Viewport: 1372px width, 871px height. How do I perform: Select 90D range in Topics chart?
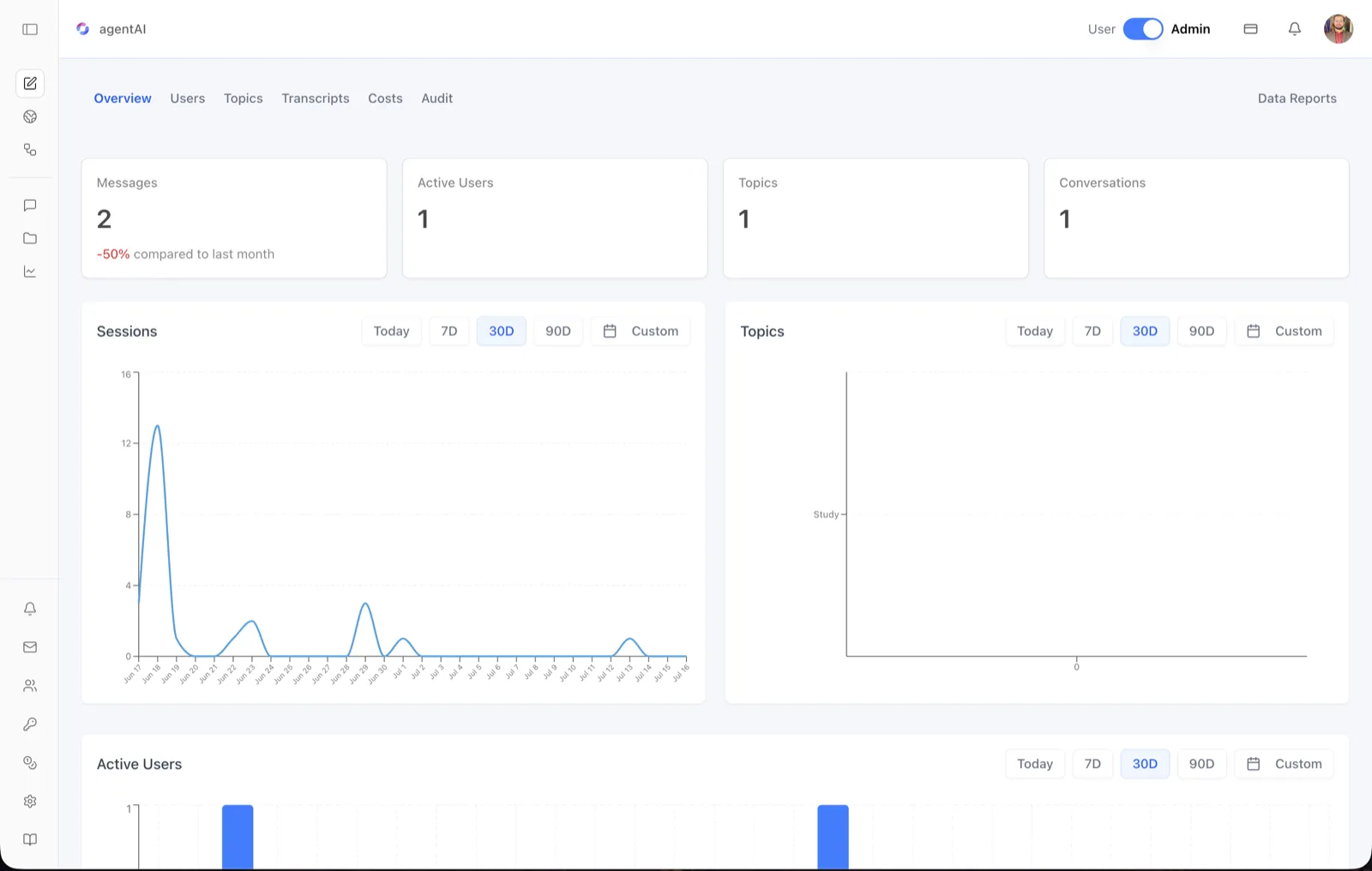coord(1201,331)
